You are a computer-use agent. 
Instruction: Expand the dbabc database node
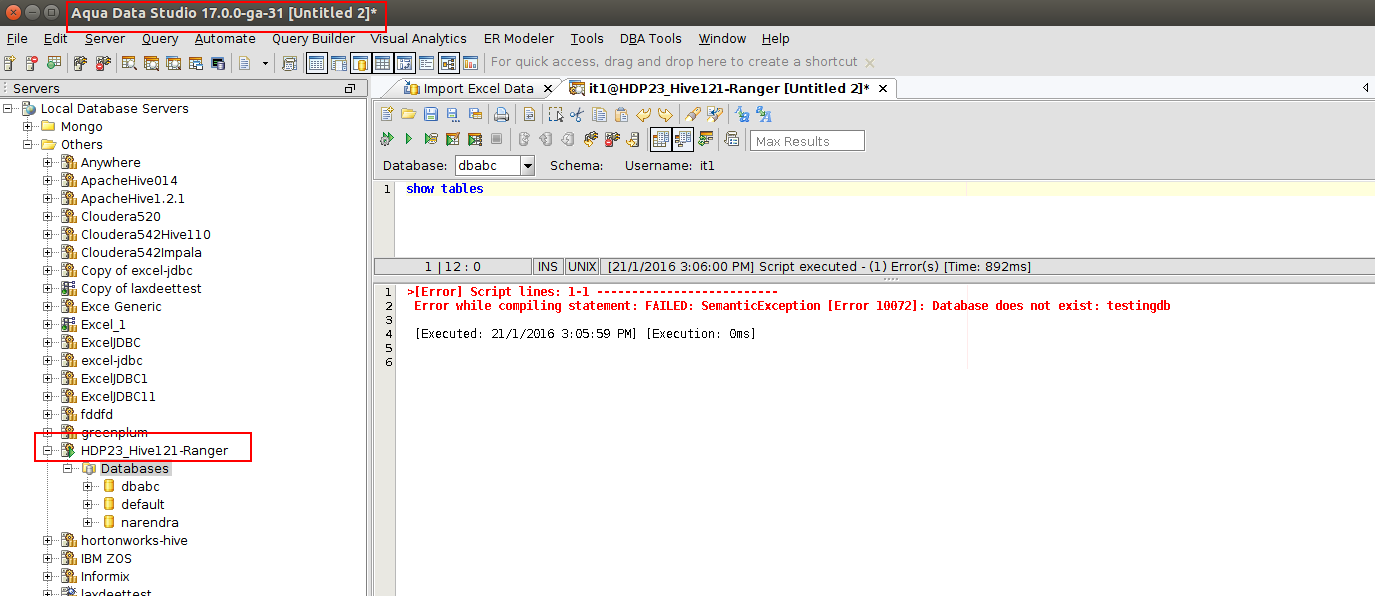click(88, 486)
